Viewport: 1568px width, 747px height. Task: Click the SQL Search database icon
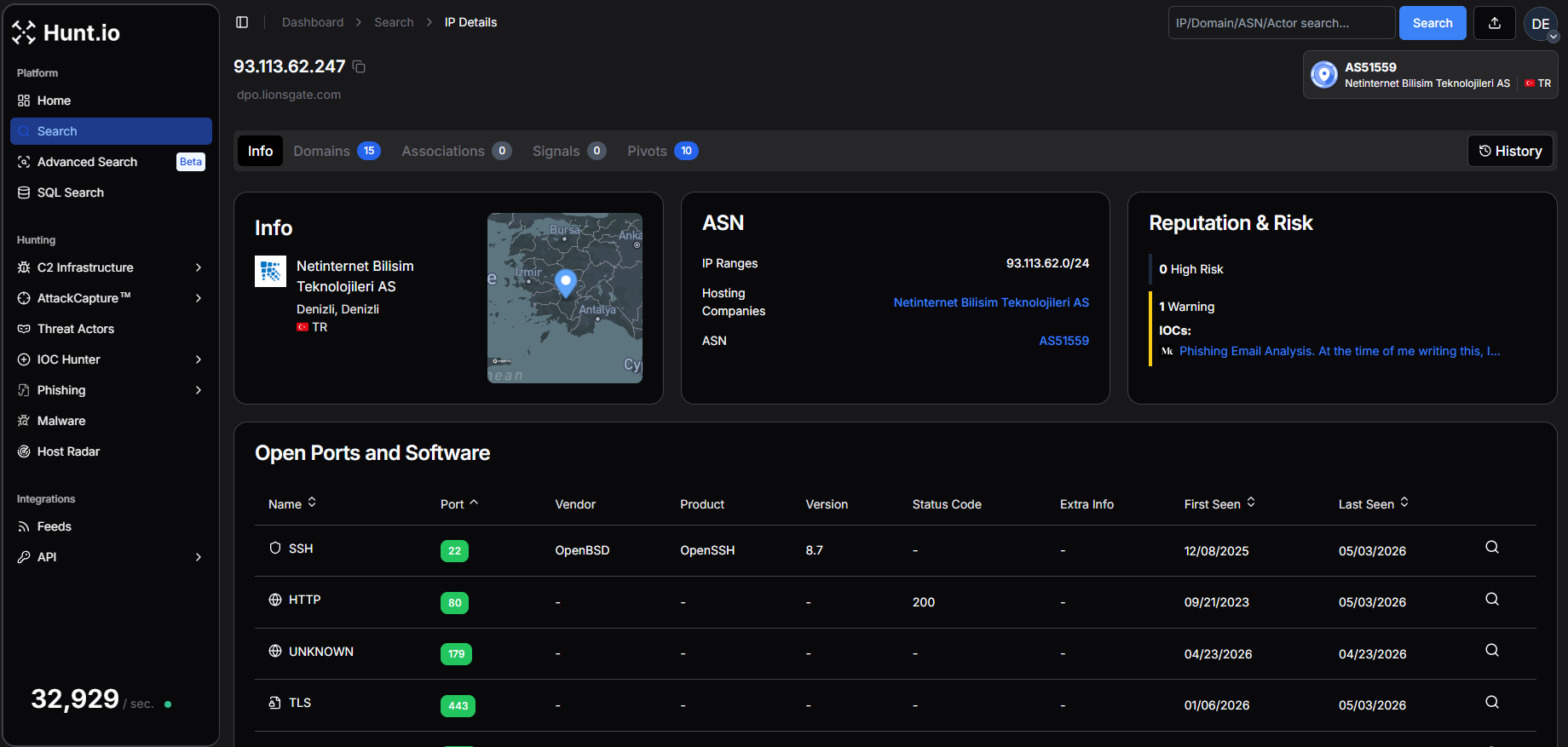(24, 192)
